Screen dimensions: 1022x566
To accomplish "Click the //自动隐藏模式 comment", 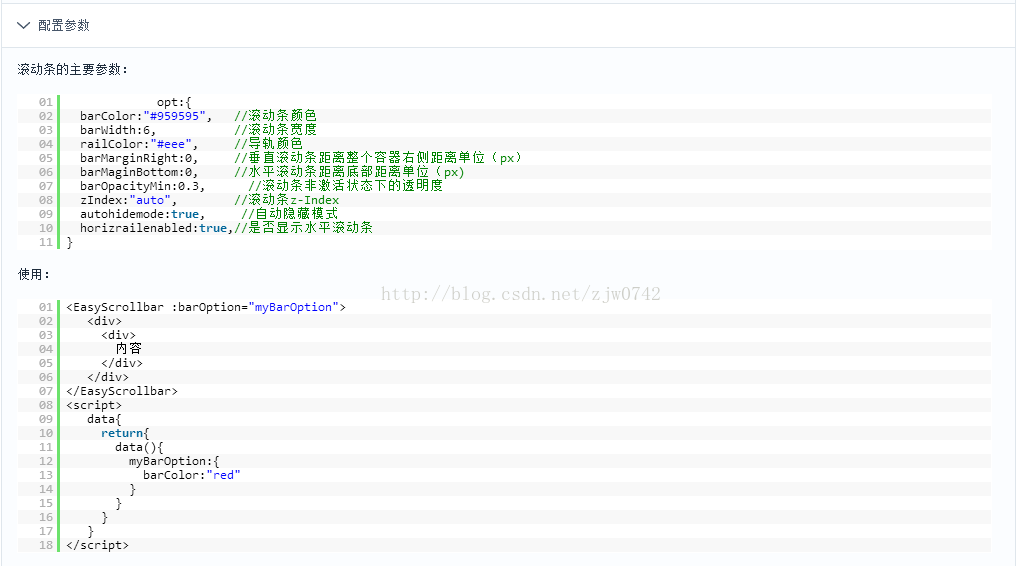I will pyautogui.click(x=289, y=214).
